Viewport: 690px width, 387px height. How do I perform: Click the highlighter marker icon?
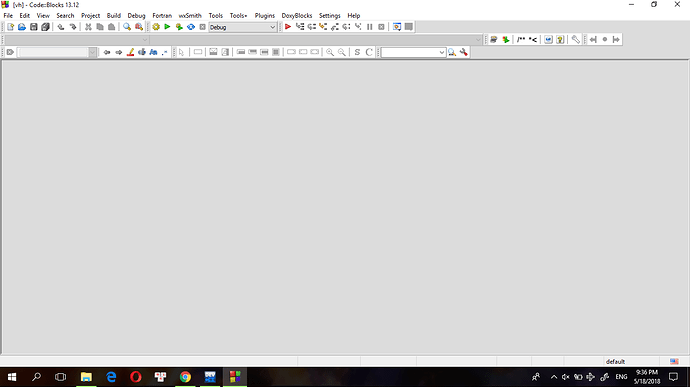click(130, 52)
